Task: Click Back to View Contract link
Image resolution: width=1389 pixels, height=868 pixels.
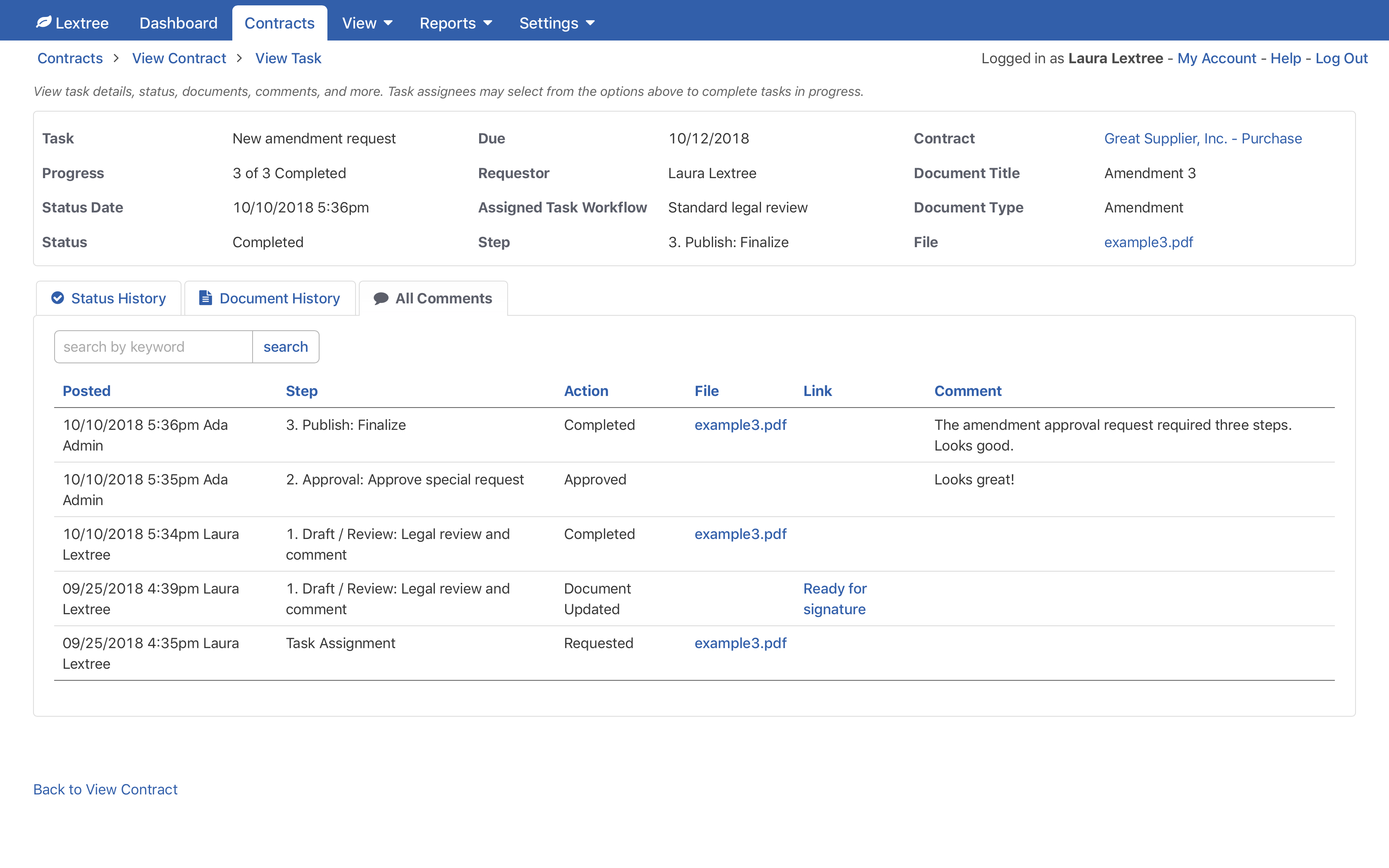Action: click(105, 789)
